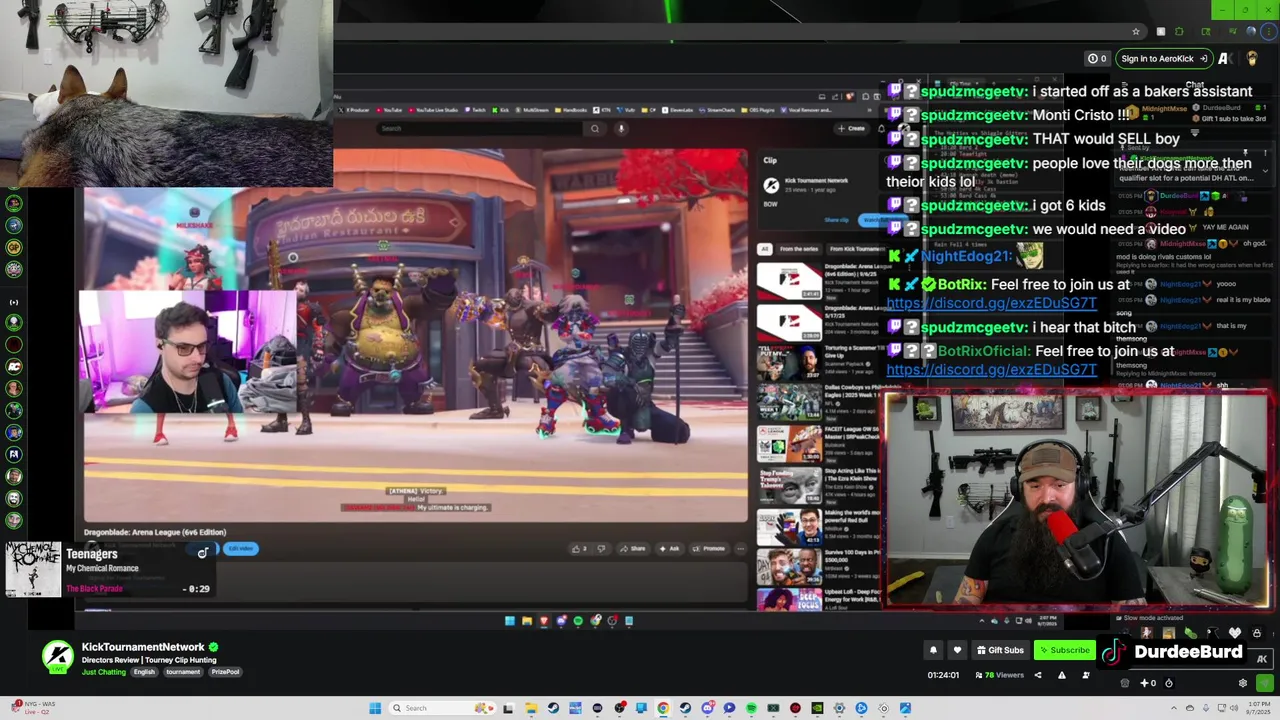The image size is (1280, 720).
Task: Click the KickTournamentNetwork channel name
Action: pyautogui.click(x=143, y=647)
